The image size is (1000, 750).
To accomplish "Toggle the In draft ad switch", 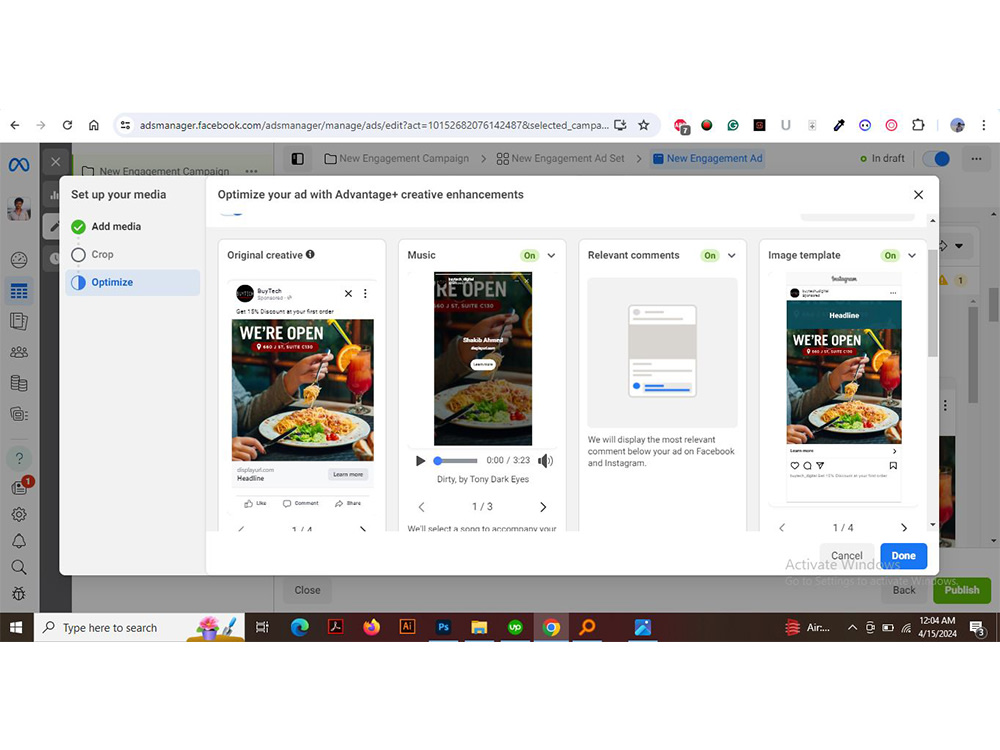I will [x=936, y=159].
